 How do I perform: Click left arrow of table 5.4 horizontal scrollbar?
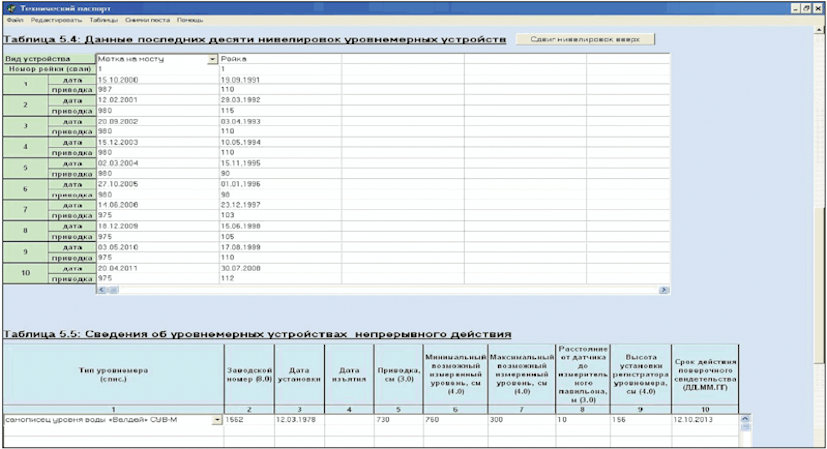click(101, 290)
